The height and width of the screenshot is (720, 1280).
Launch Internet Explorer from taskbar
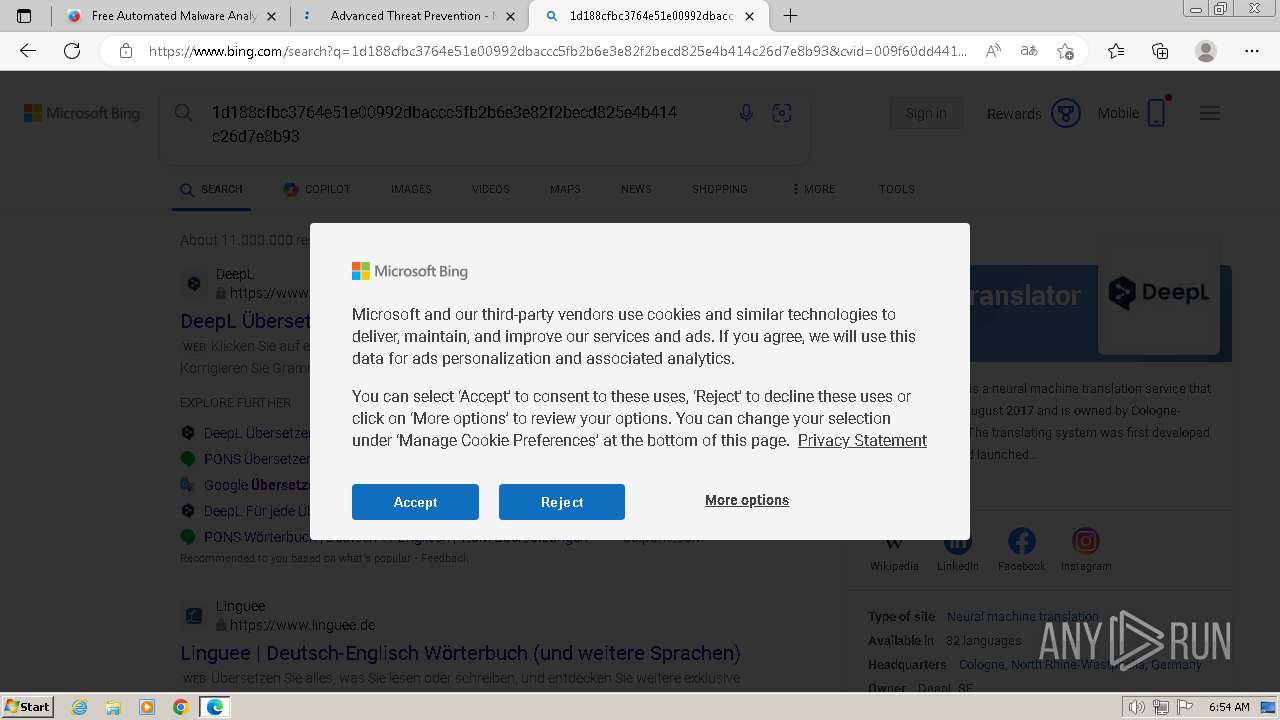[x=79, y=707]
